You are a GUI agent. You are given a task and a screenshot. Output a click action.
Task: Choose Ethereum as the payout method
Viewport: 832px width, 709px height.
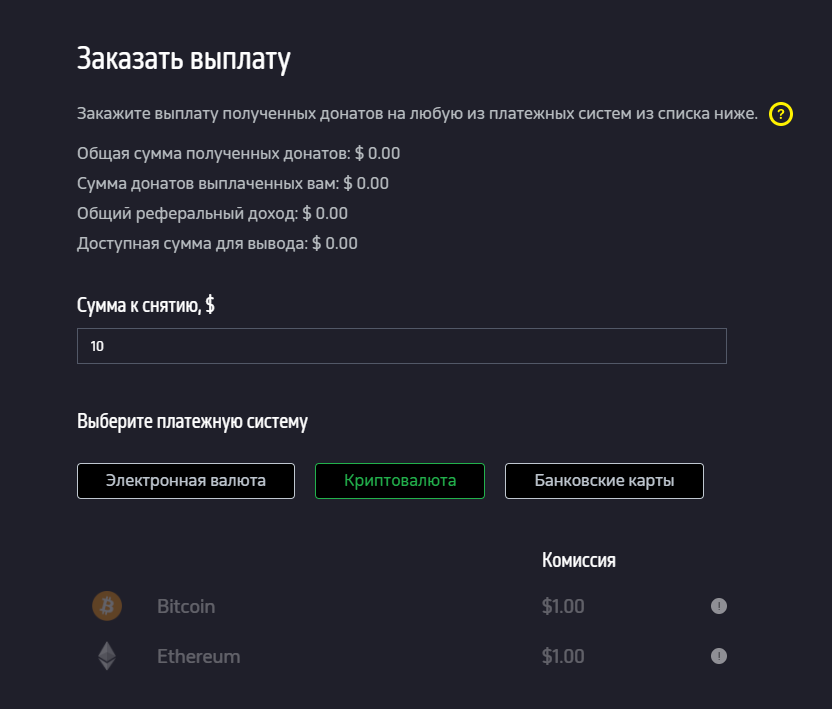(198, 657)
